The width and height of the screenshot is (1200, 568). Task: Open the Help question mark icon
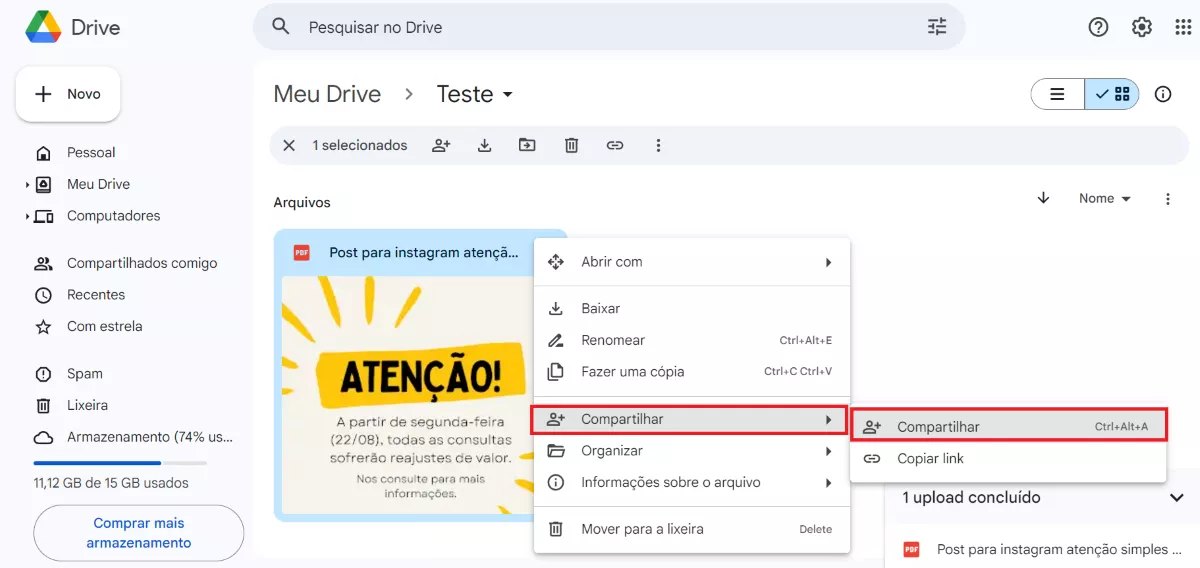coord(1098,27)
